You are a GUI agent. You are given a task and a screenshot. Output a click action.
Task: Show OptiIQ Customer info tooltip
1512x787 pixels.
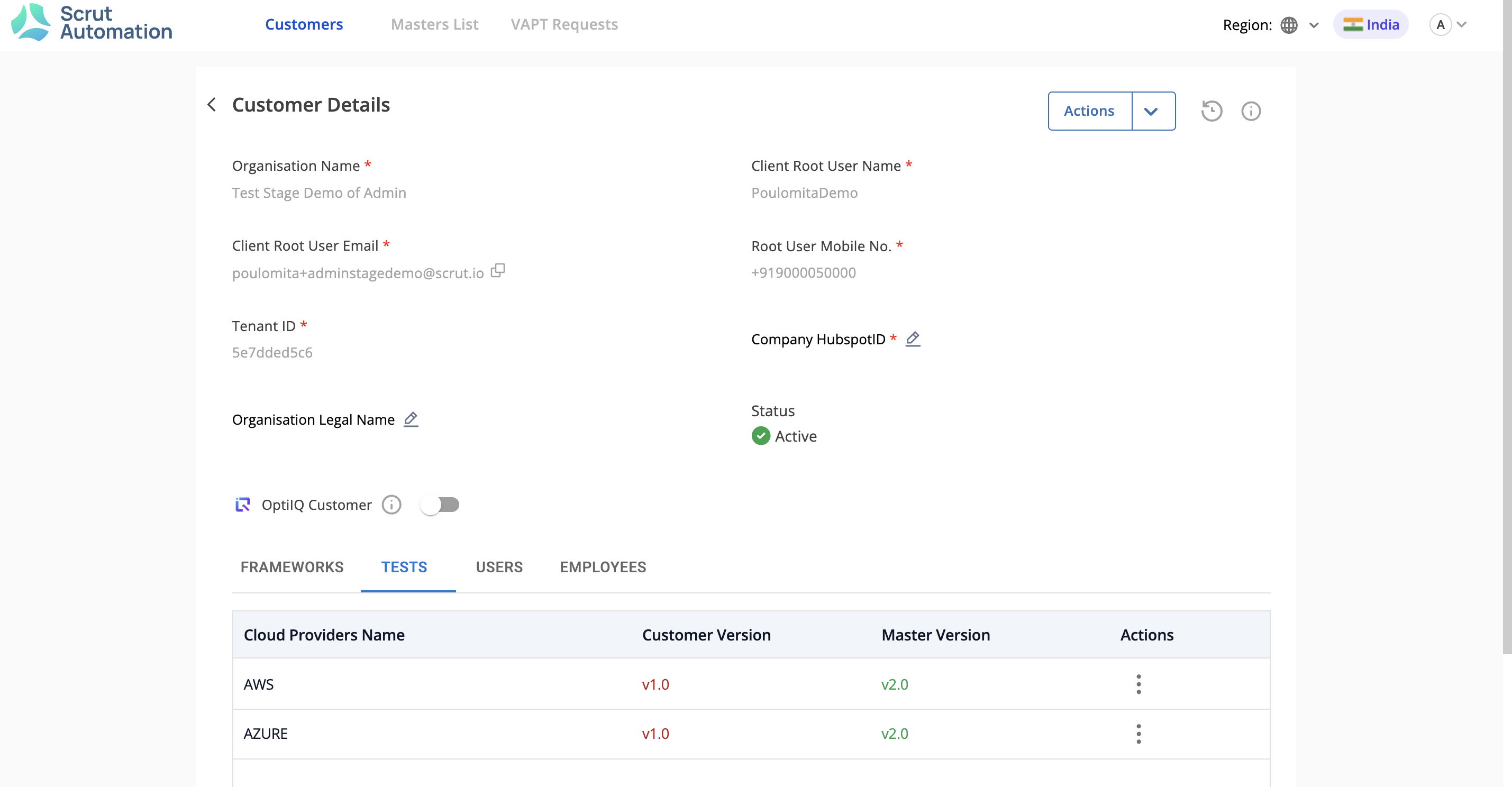(391, 505)
